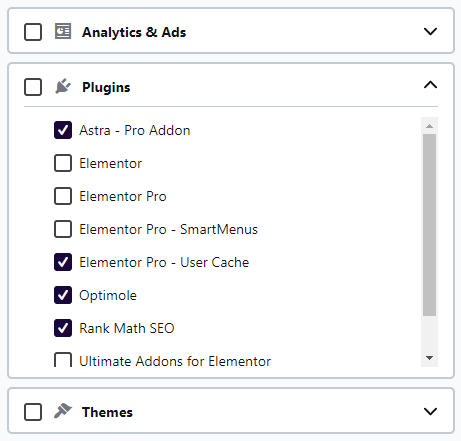Click the plugin list scroll up arrow
The image size is (461, 441).
(429, 126)
